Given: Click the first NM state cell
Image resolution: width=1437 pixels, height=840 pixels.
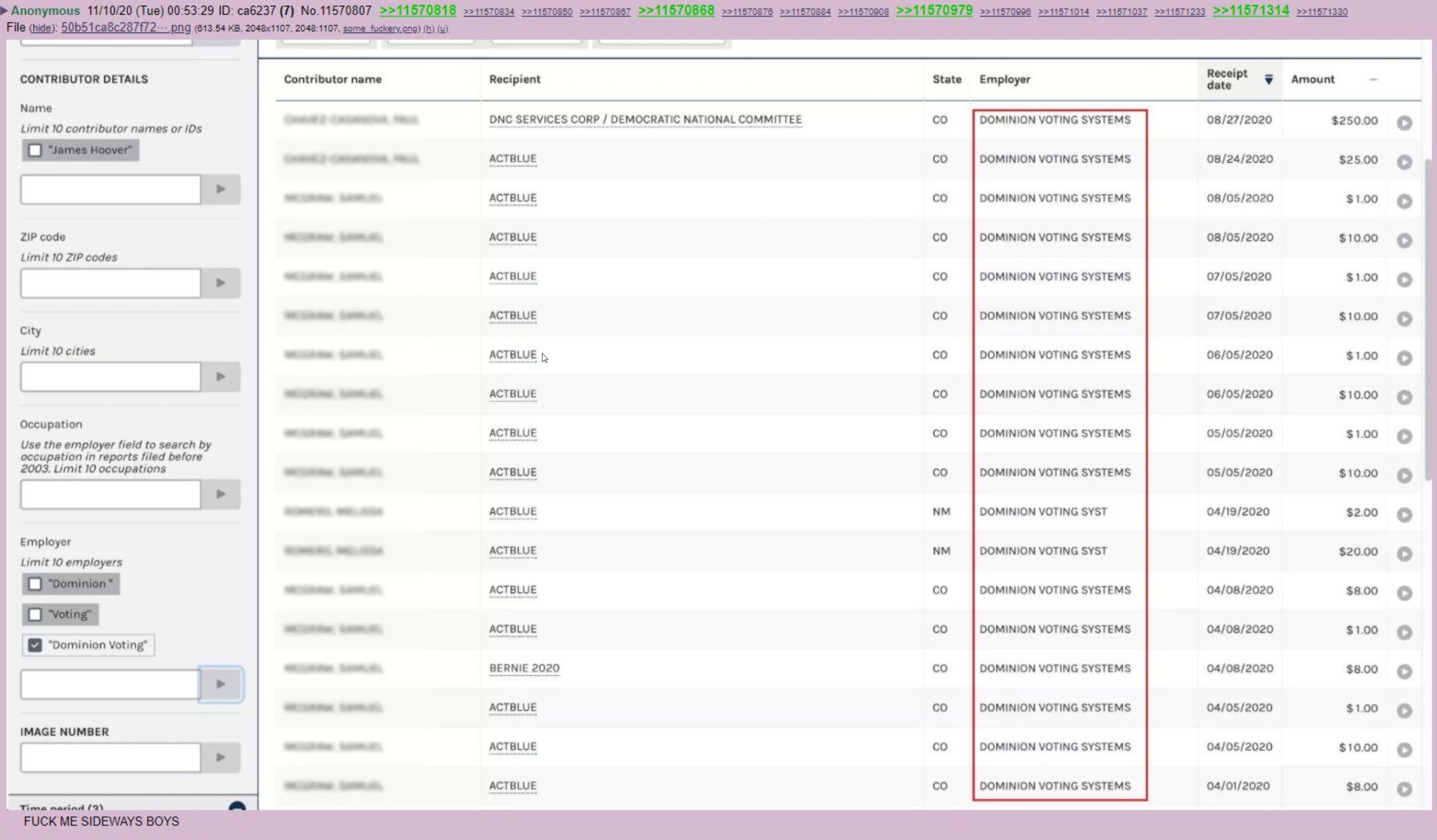Looking at the screenshot, I should tap(941, 512).
